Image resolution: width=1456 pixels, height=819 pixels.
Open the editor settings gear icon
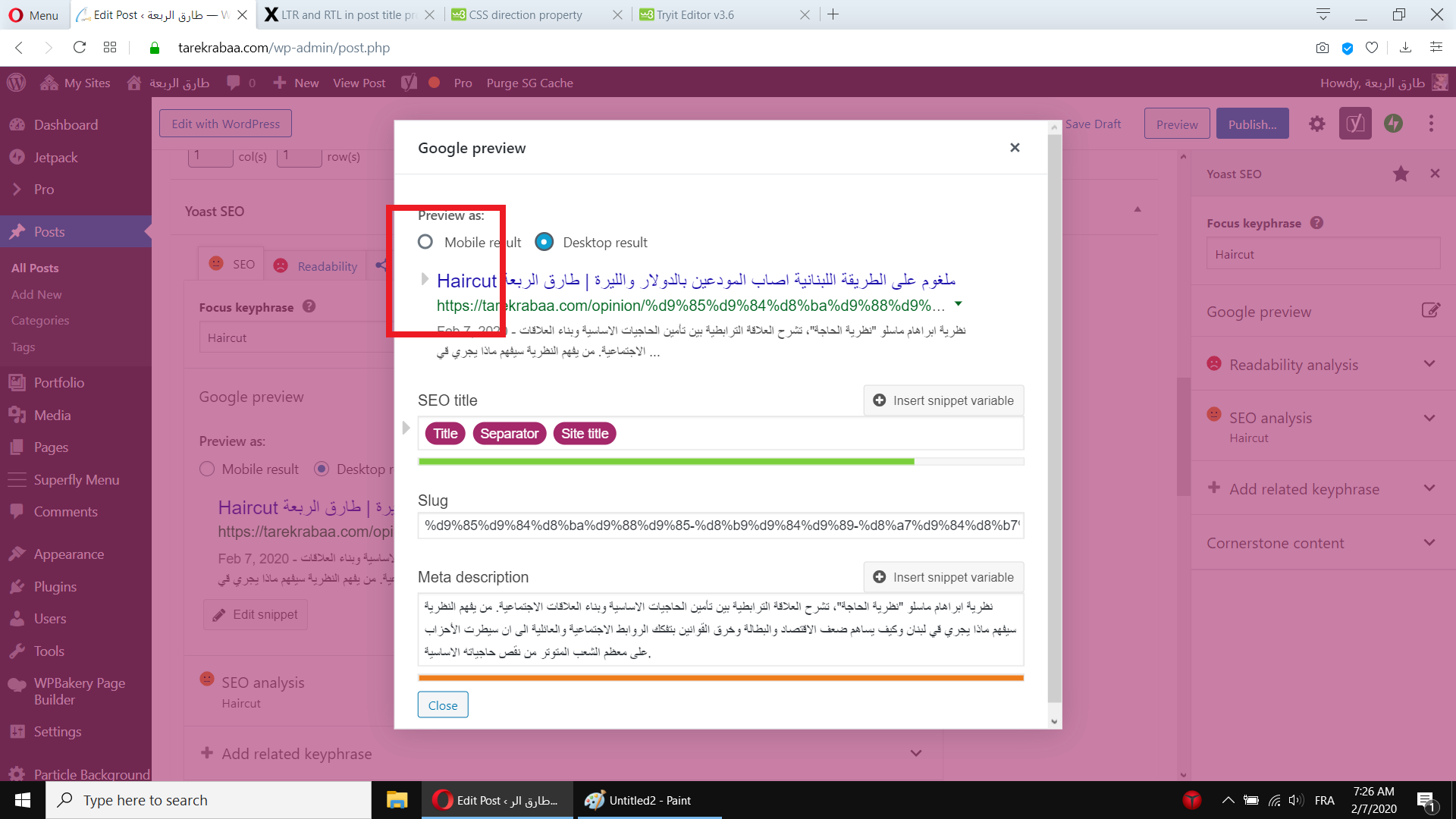coord(1317,124)
